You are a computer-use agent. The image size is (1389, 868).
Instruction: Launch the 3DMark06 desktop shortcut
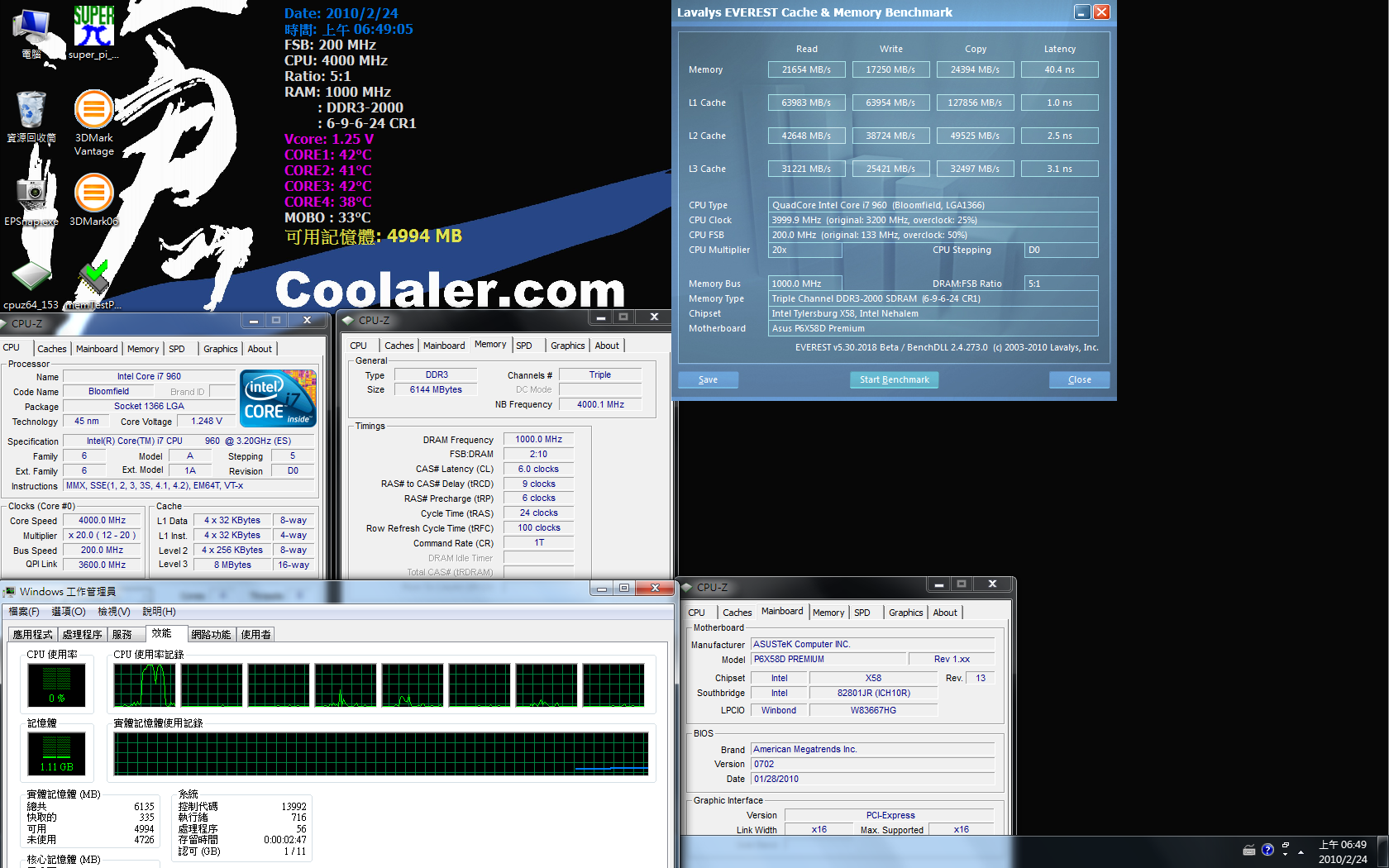click(x=94, y=198)
